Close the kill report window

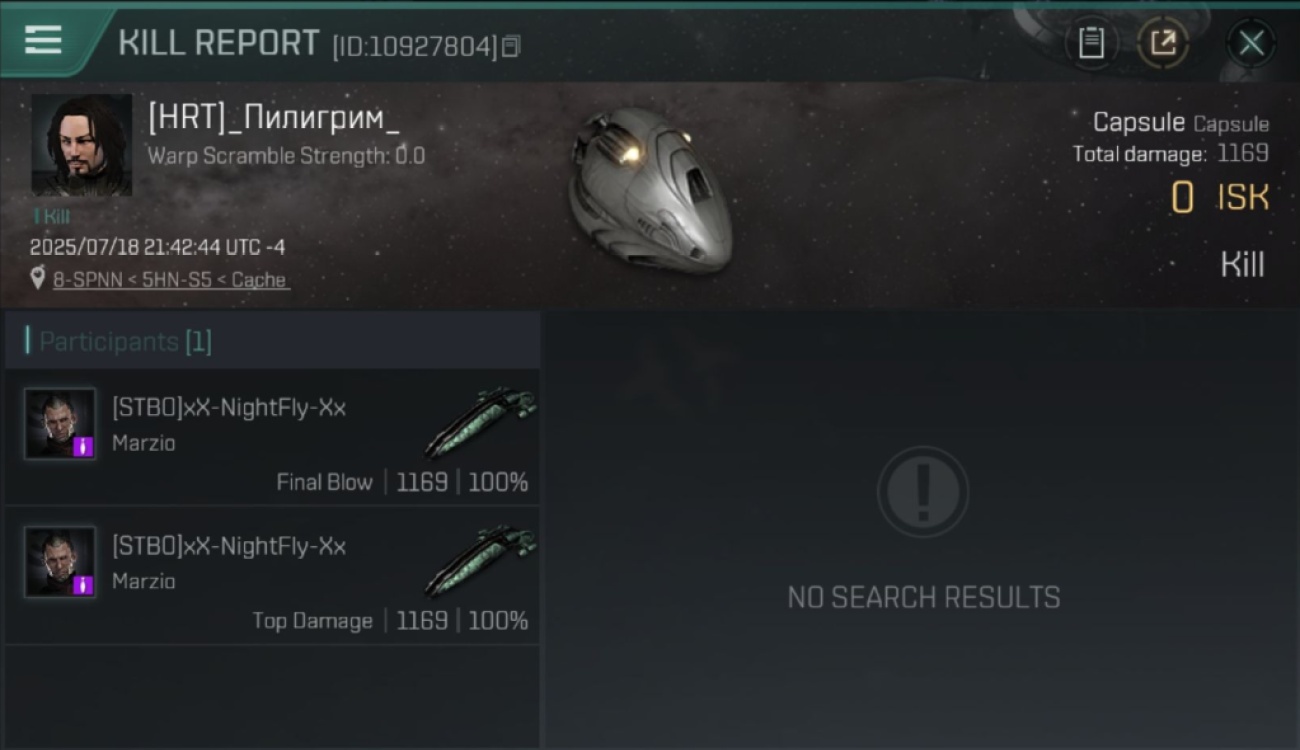(1251, 43)
